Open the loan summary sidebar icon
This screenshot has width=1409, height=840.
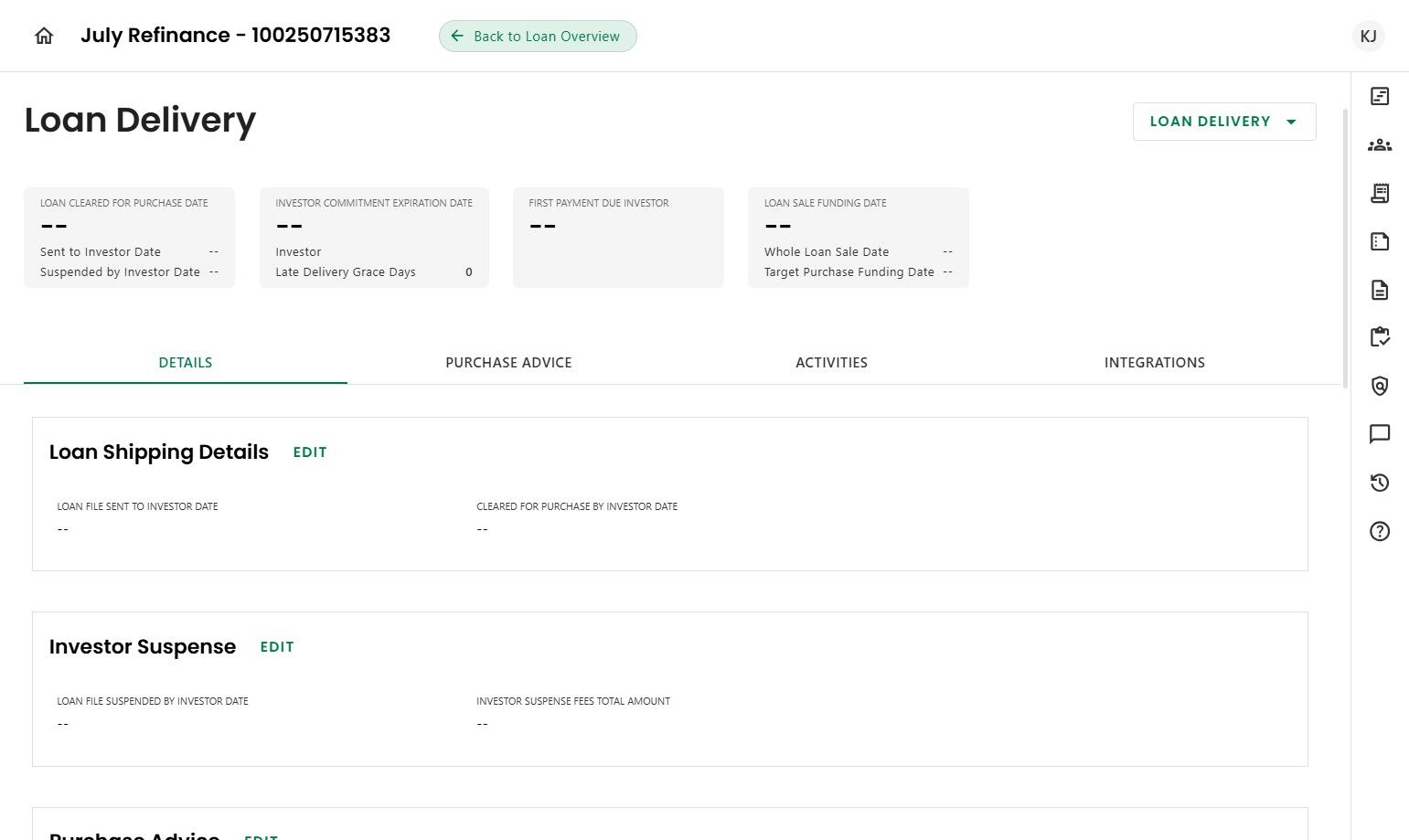[1380, 96]
